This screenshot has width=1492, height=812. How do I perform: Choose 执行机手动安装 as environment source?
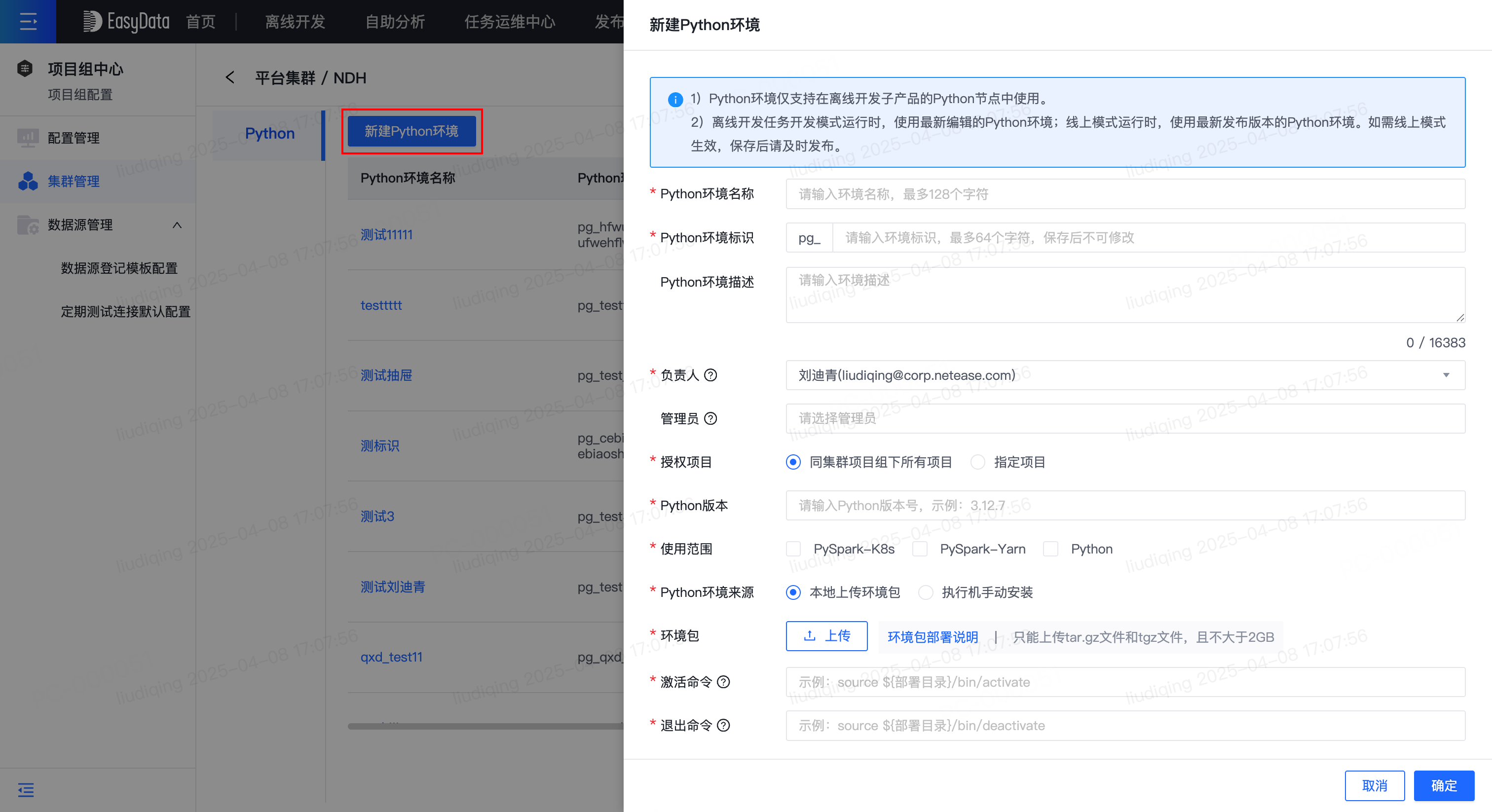(x=926, y=592)
